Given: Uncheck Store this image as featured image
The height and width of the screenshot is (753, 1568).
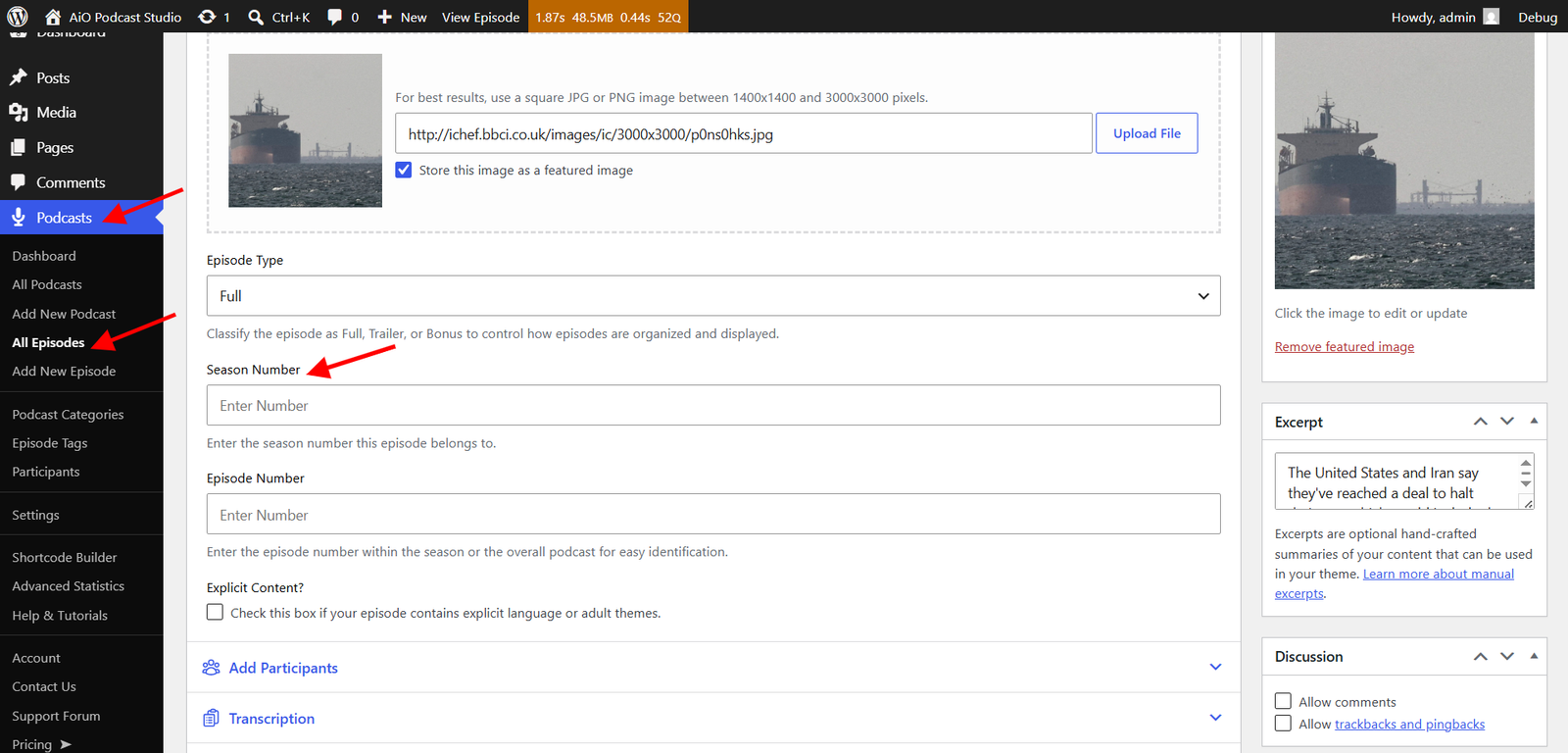Looking at the screenshot, I should click(404, 170).
